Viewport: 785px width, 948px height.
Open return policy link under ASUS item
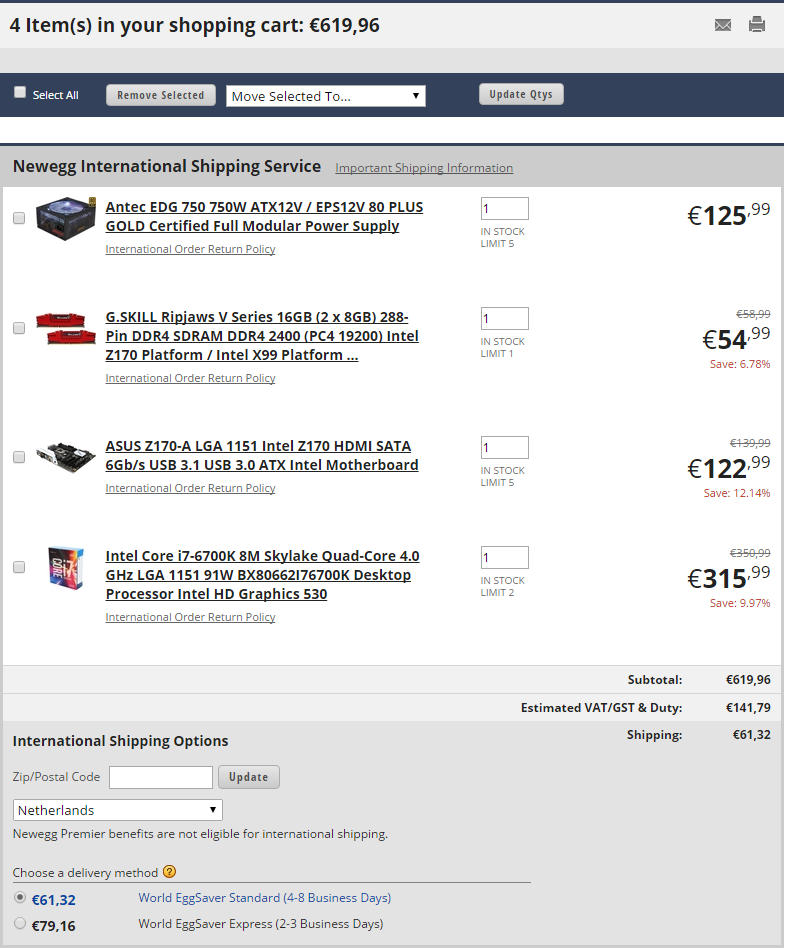click(191, 488)
